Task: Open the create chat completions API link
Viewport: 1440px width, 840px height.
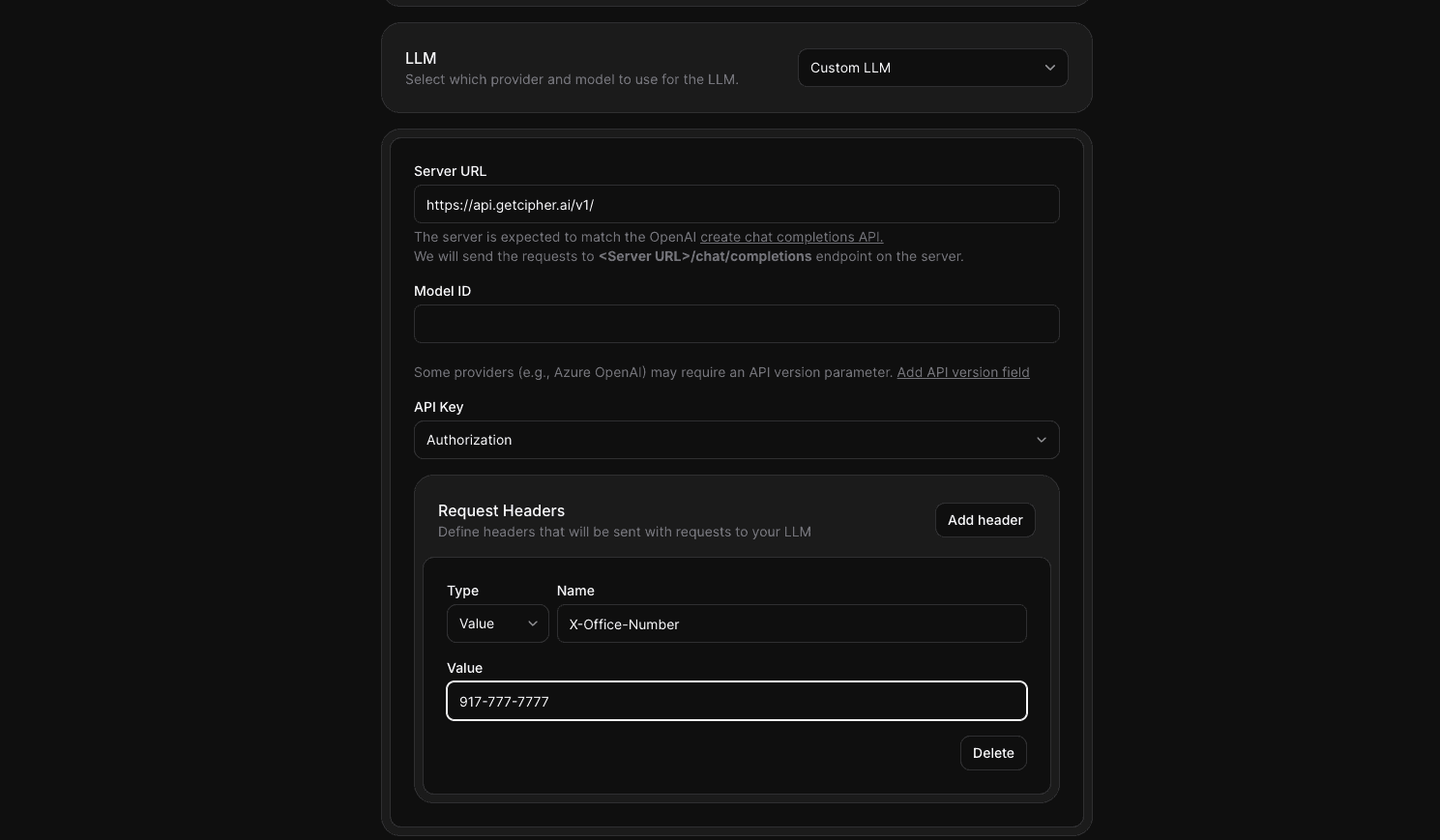Action: (x=791, y=237)
